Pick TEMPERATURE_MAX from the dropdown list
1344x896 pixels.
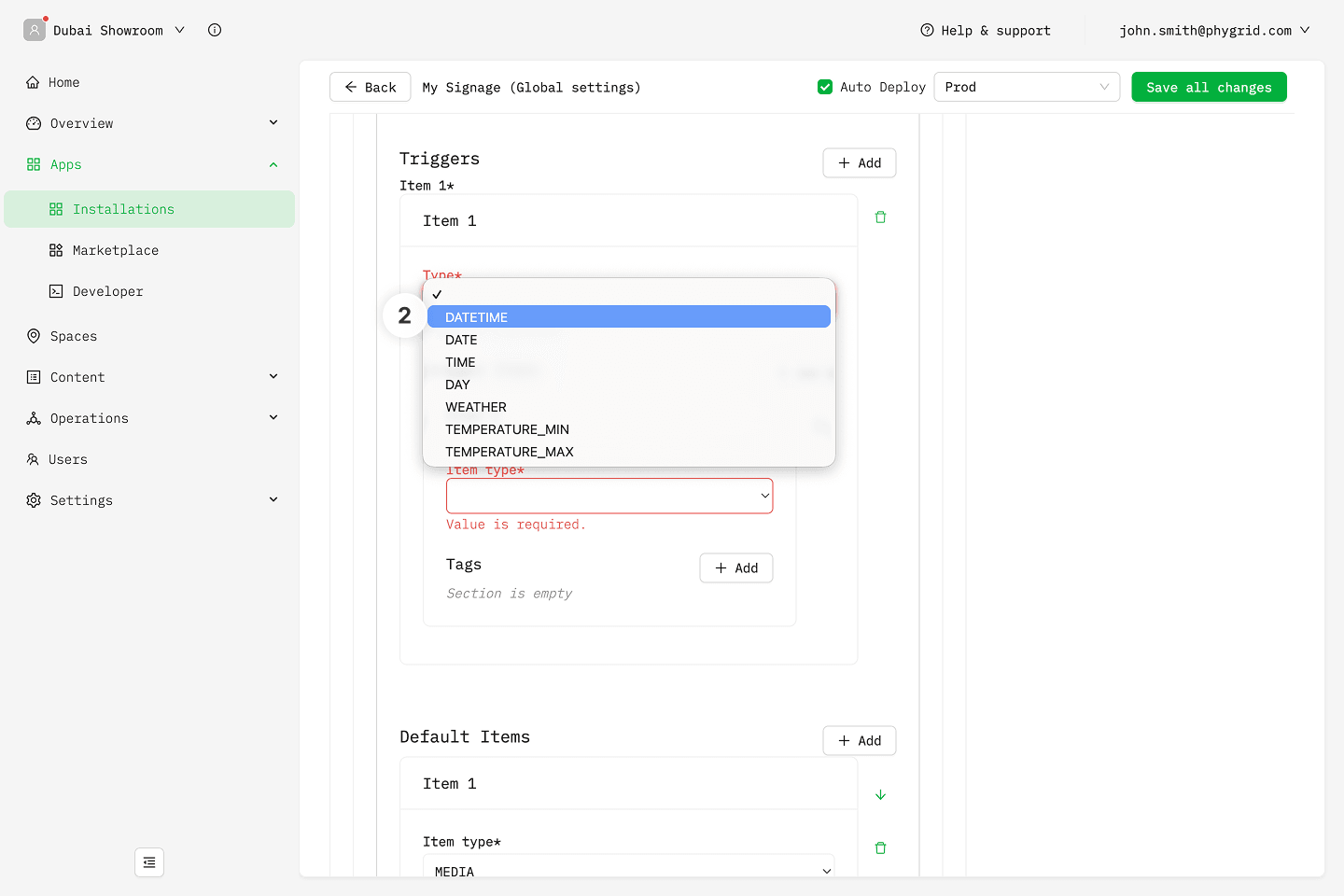point(510,452)
